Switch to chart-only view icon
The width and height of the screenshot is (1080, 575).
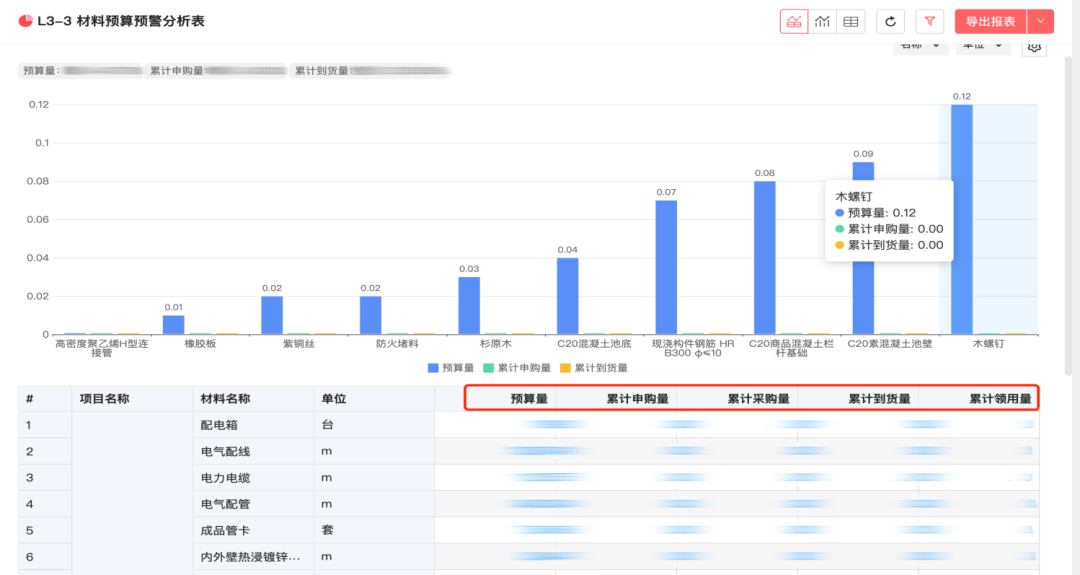point(822,21)
